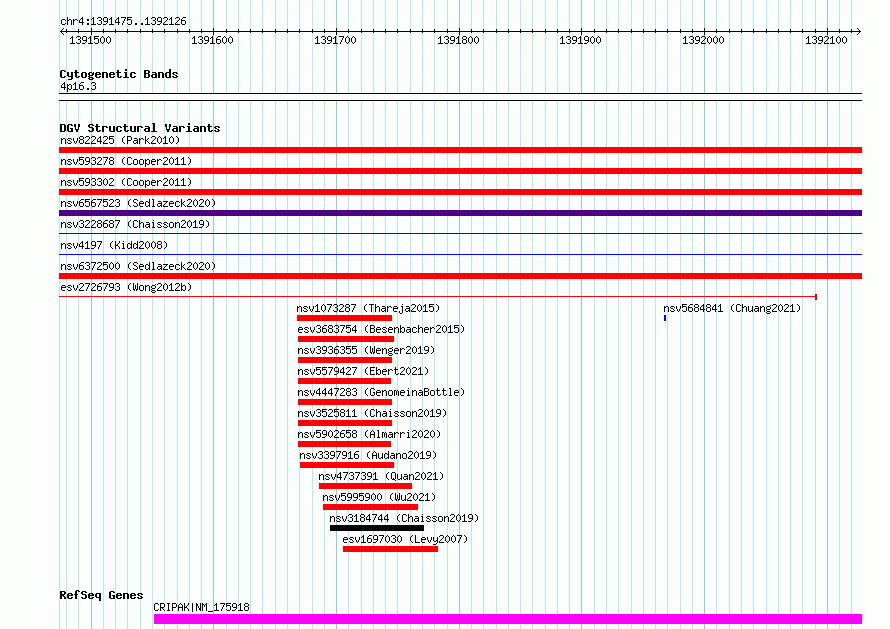Click the red bar under nsv822425
Screen dimensions: 890x629
tap(460, 150)
